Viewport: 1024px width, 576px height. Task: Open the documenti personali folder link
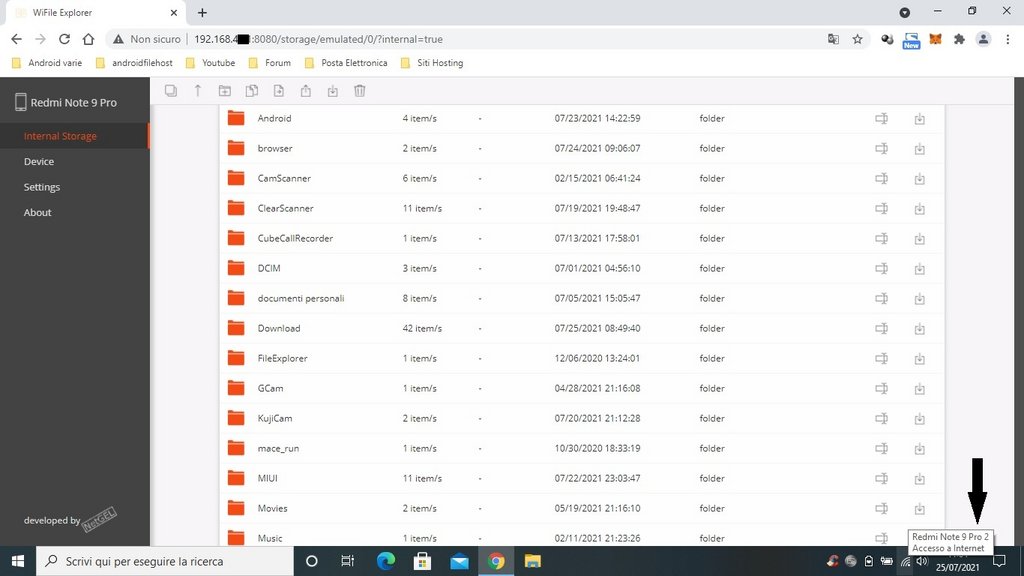301,298
